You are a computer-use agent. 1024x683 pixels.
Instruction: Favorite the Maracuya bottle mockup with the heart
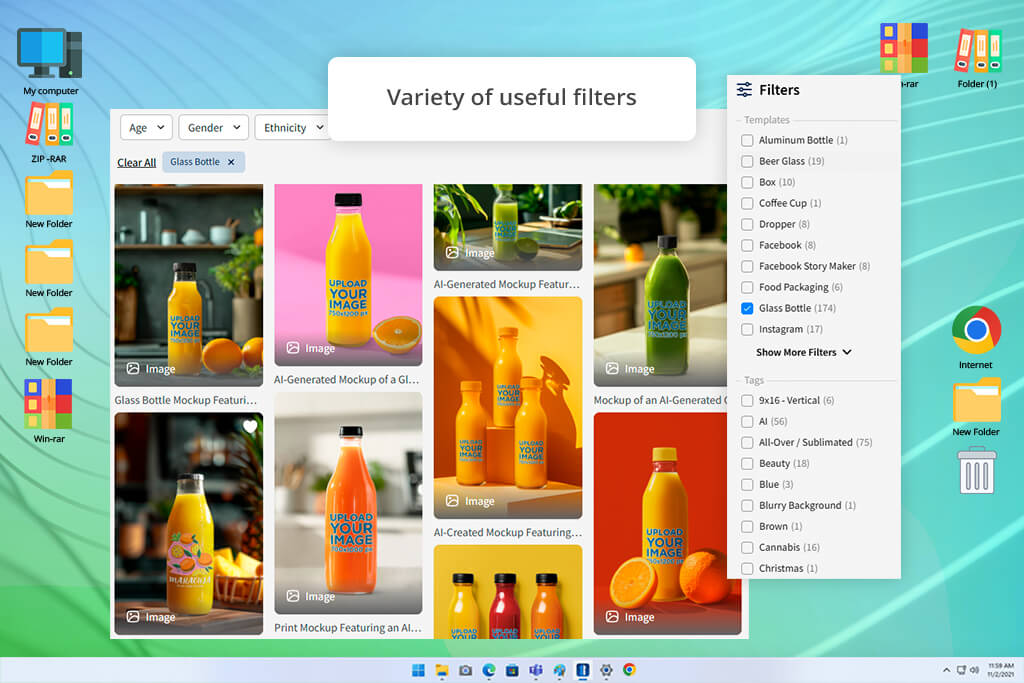(249, 426)
